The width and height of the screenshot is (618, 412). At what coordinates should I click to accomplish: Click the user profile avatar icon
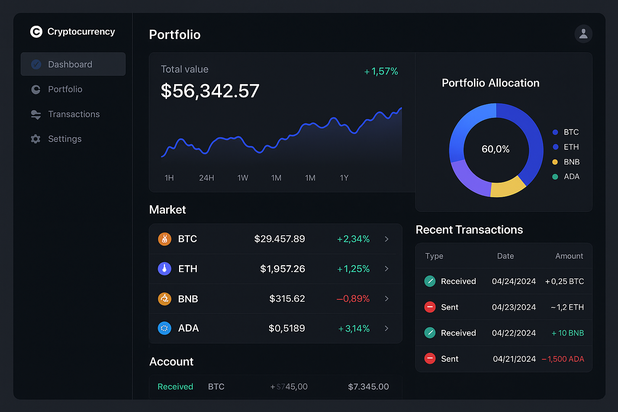pyautogui.click(x=583, y=34)
